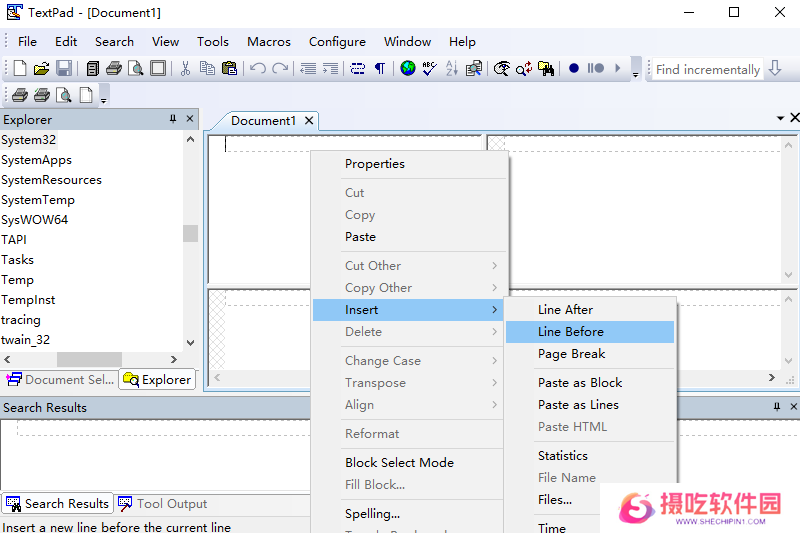Toggle Visible Spaces paragraph mark icon
Image resolution: width=800 pixels, height=533 pixels.
pyautogui.click(x=380, y=68)
